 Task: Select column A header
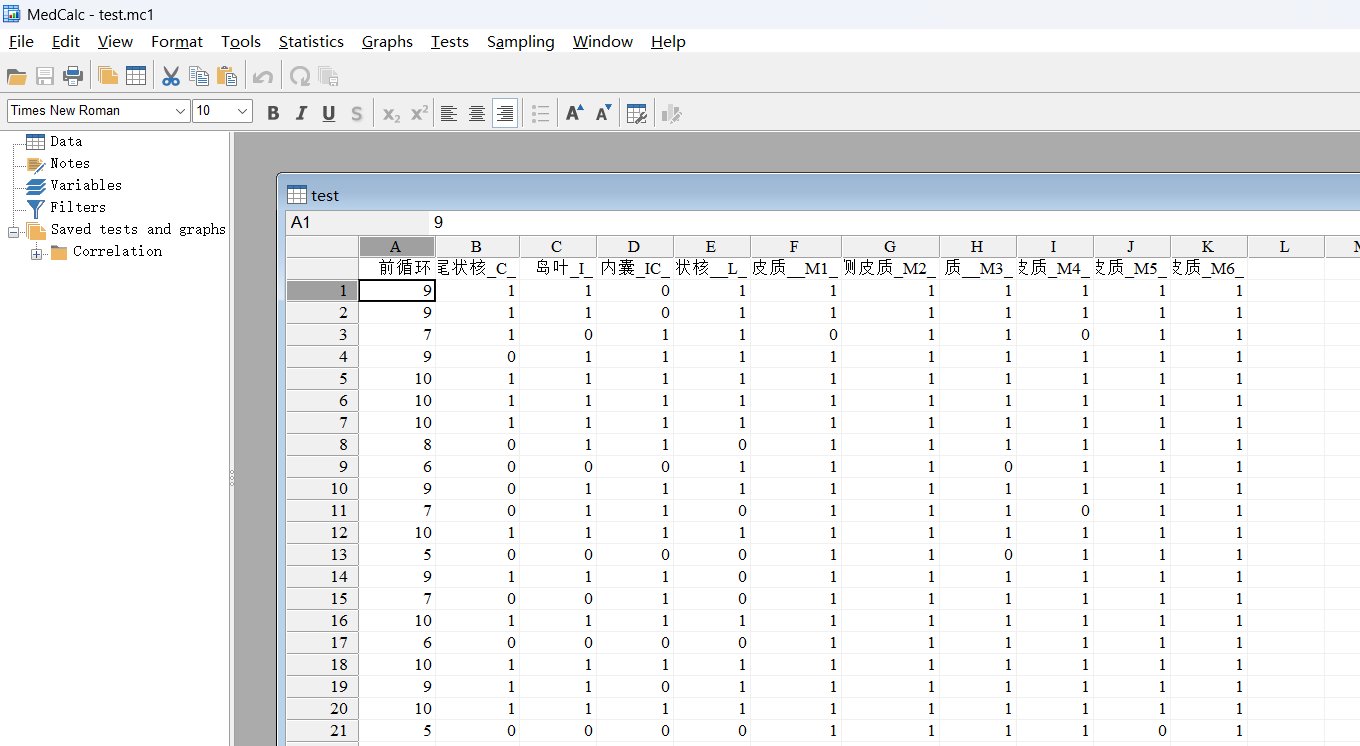pos(396,247)
